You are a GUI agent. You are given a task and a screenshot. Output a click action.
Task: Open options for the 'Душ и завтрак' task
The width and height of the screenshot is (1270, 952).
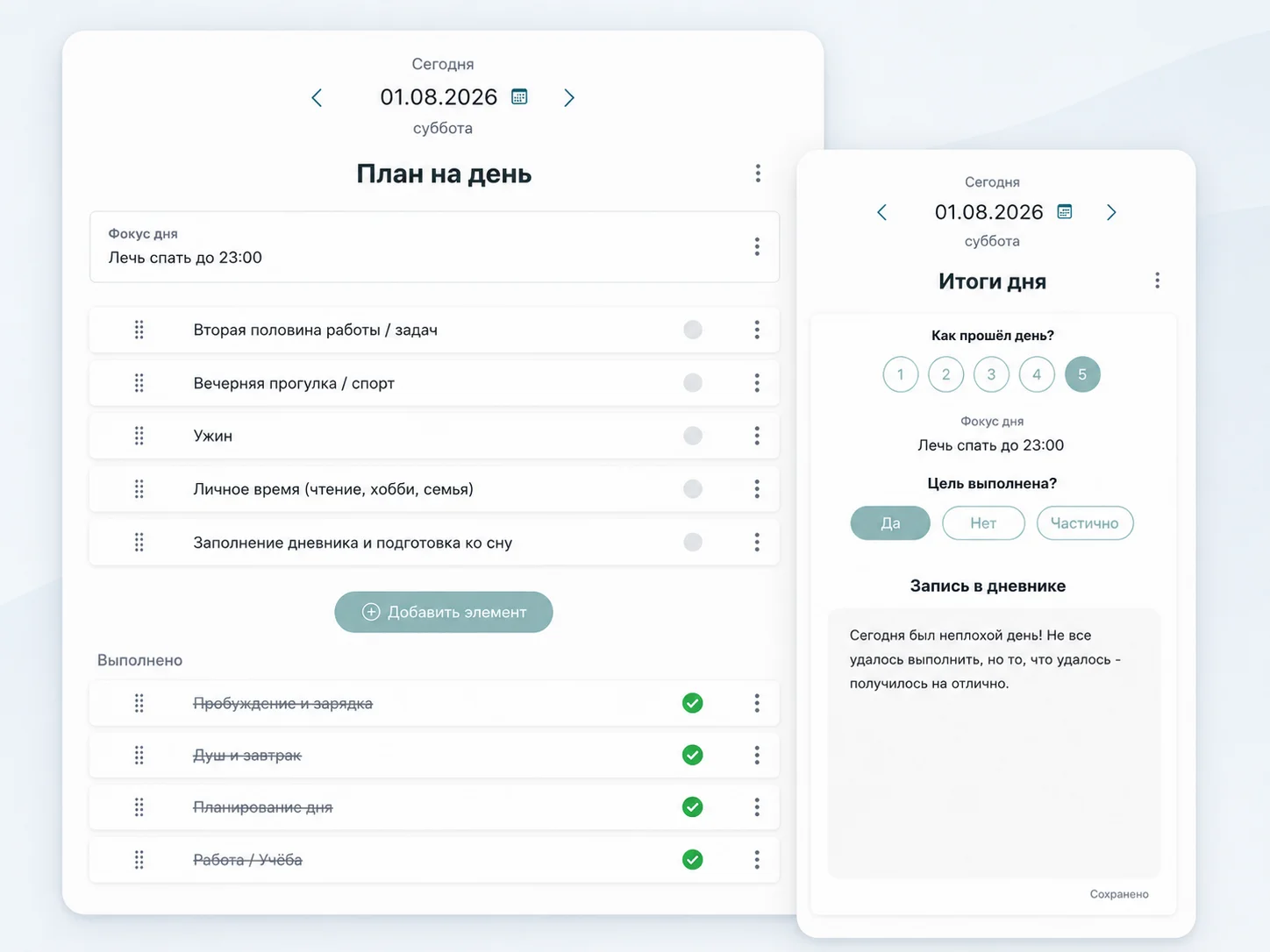(757, 755)
